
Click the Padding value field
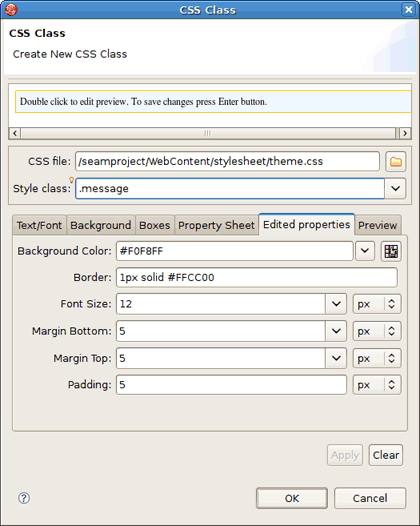[231, 385]
